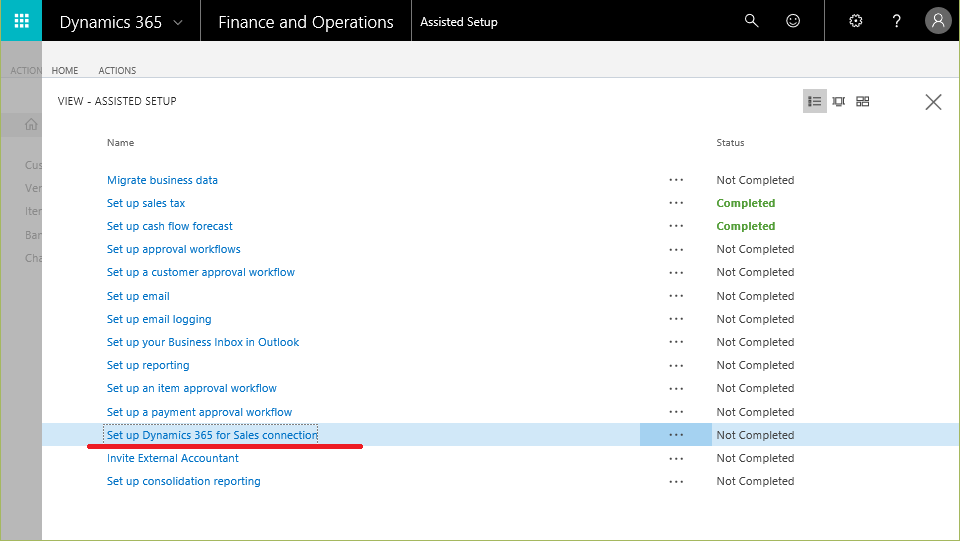Select the tall tiles view icon
The width and height of the screenshot is (960, 541).
[x=838, y=101]
